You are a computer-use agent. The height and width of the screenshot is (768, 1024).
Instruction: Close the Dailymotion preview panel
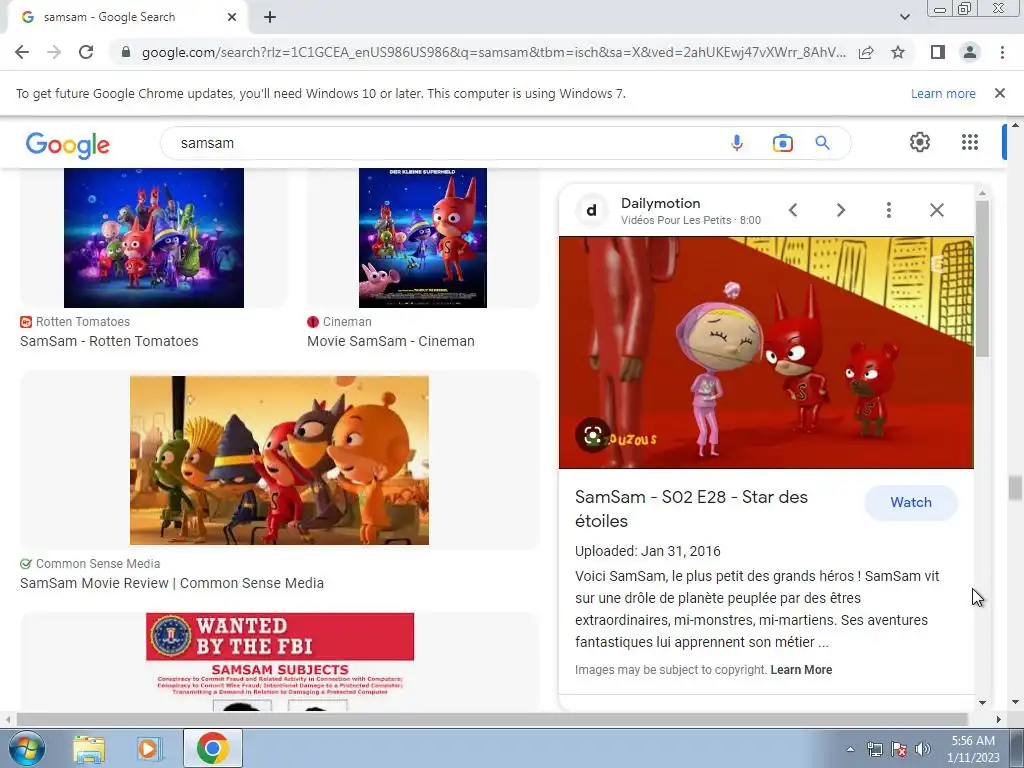(x=936, y=210)
